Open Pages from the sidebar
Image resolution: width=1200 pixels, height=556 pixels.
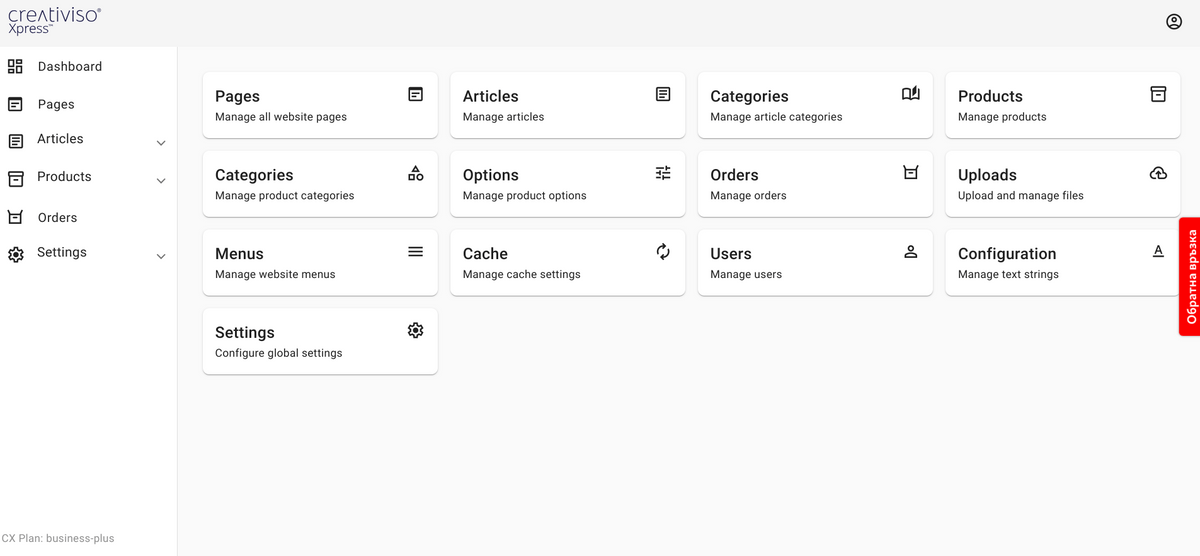tap(56, 104)
